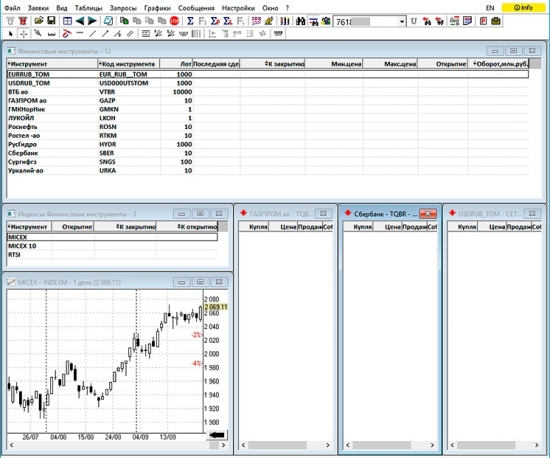Click the black arrow chart scroll button
Screen dimensions: 550x458
pos(217,435)
